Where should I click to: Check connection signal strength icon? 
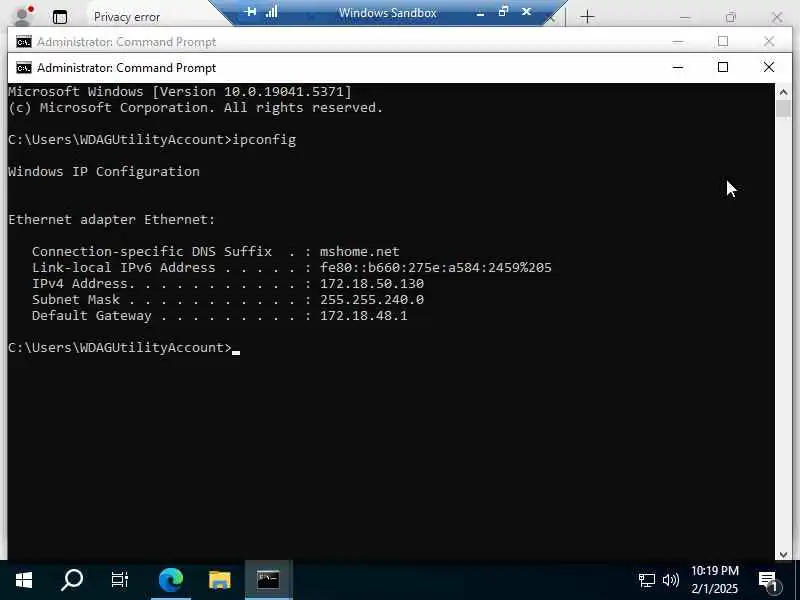pyautogui.click(x=271, y=11)
